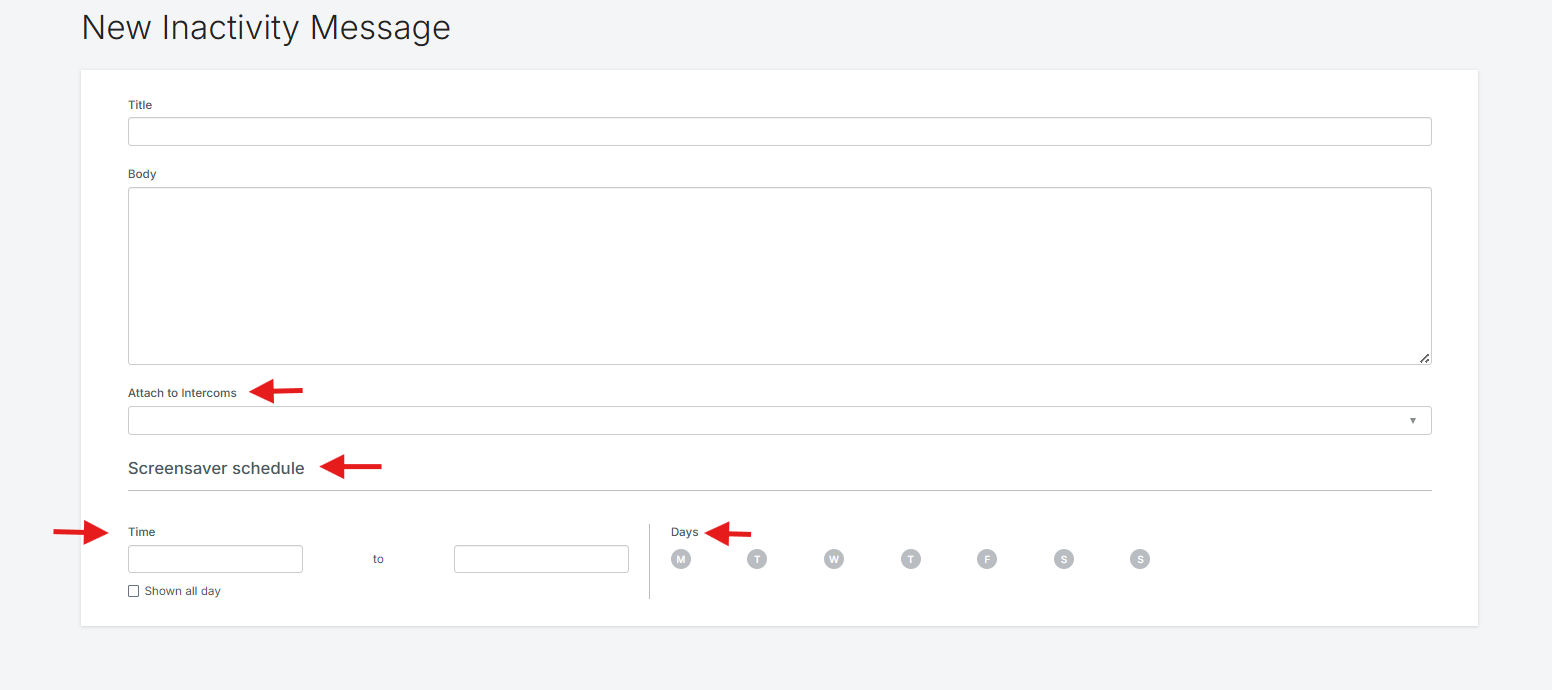This screenshot has width=1552, height=690.
Task: Click the start Time input field
Action: [215, 559]
